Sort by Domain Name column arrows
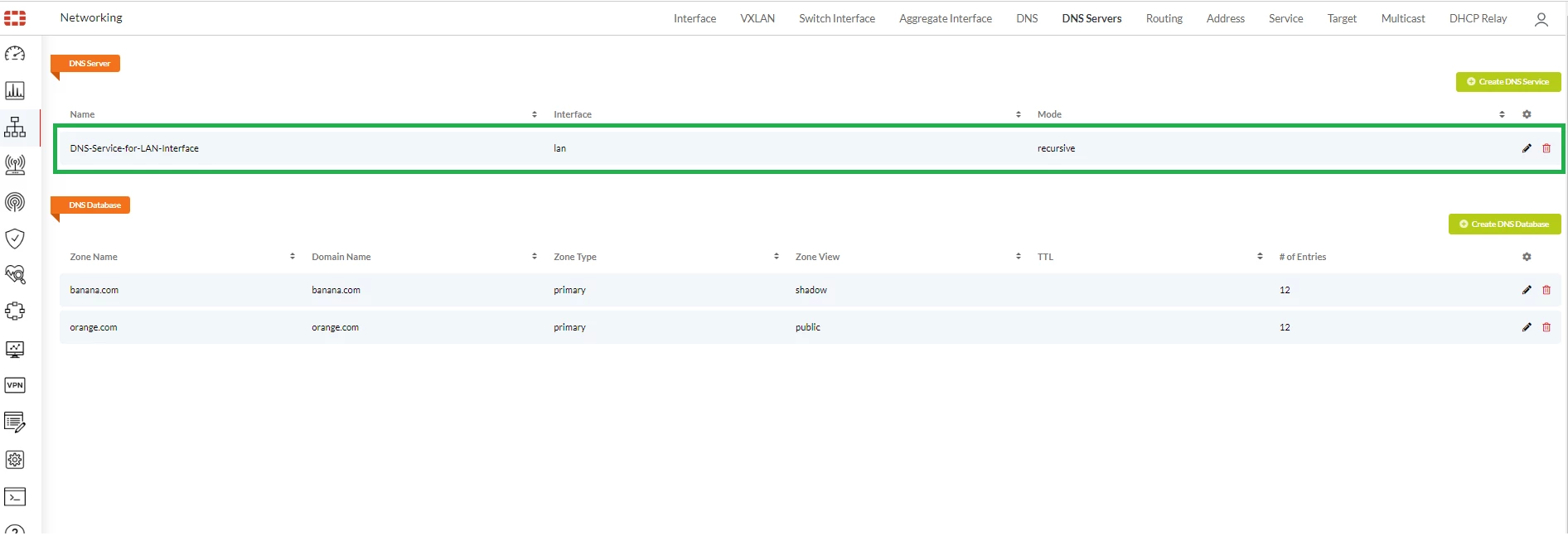The image size is (1568, 555). click(535, 257)
